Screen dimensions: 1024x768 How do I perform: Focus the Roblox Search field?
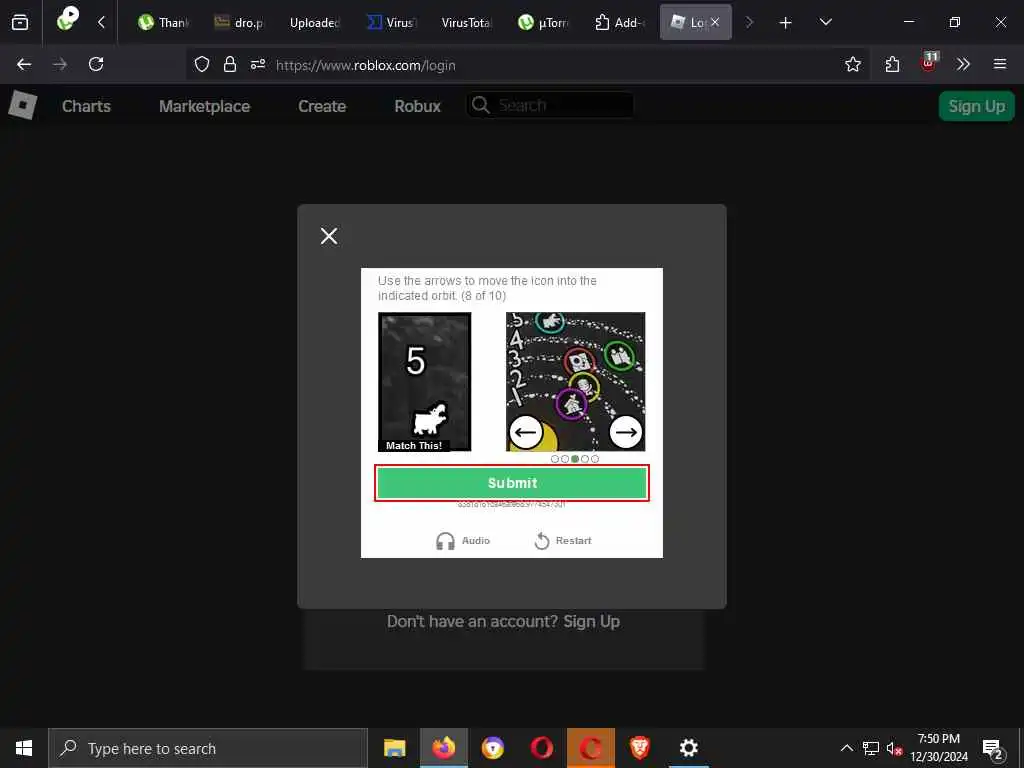550,105
